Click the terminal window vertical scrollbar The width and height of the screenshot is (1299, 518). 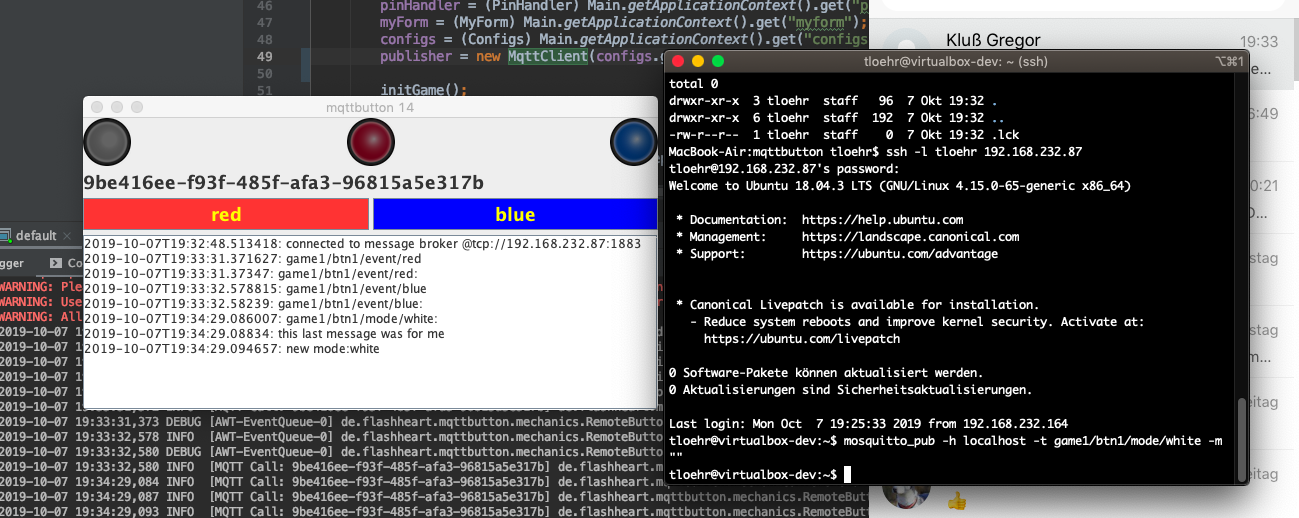click(1241, 431)
